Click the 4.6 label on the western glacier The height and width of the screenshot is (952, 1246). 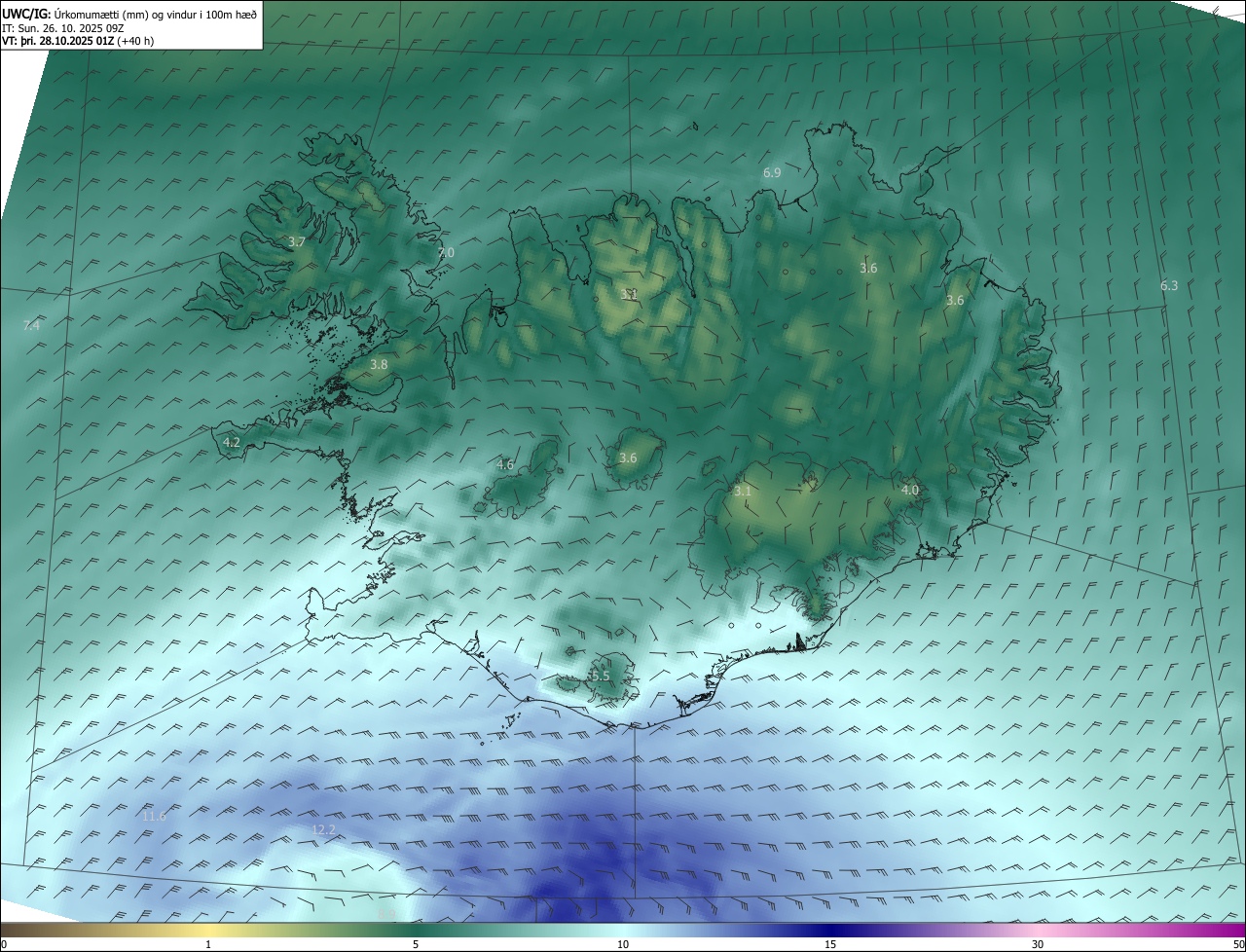[505, 464]
